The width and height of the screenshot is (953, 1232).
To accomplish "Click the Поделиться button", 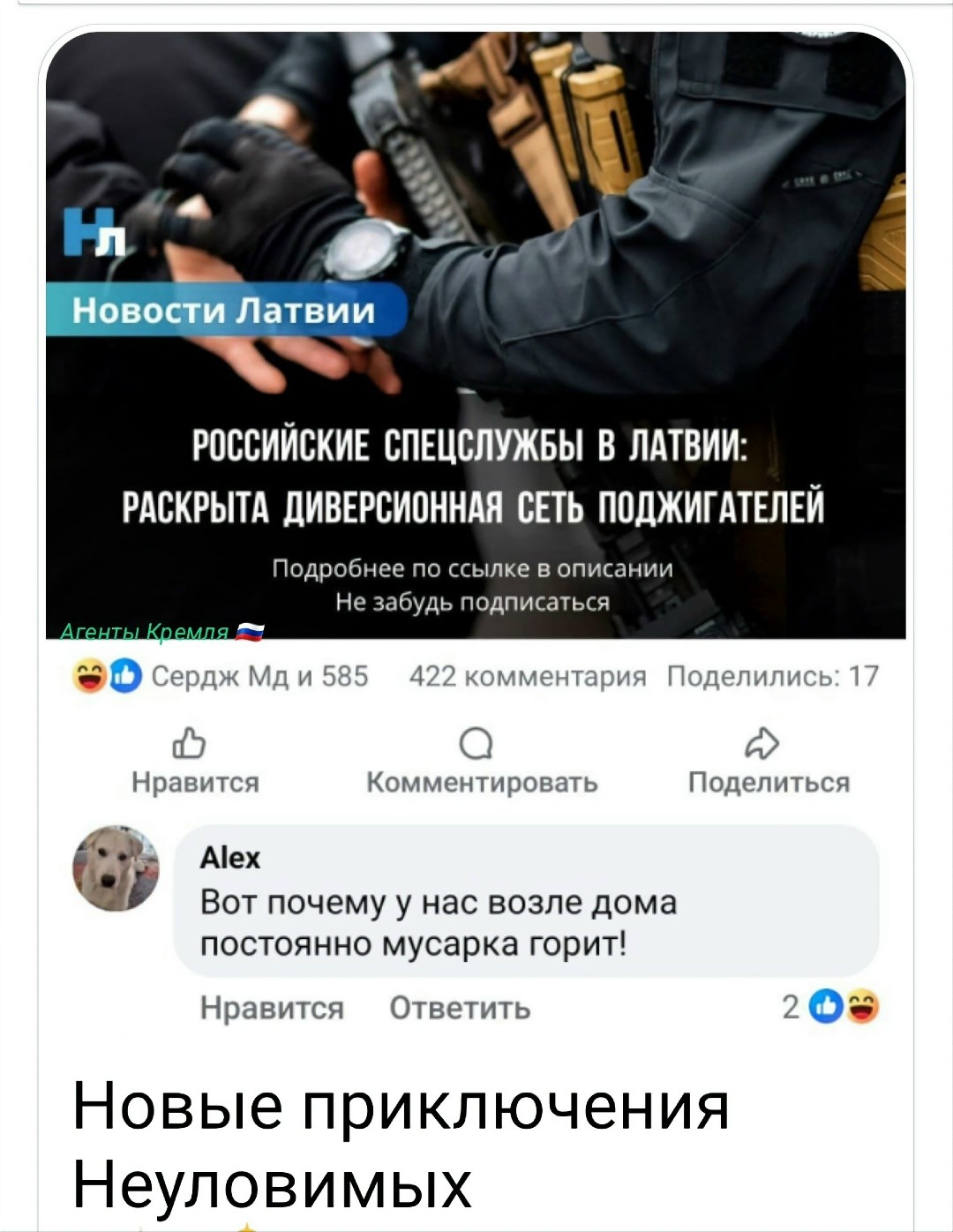I will coord(769,783).
